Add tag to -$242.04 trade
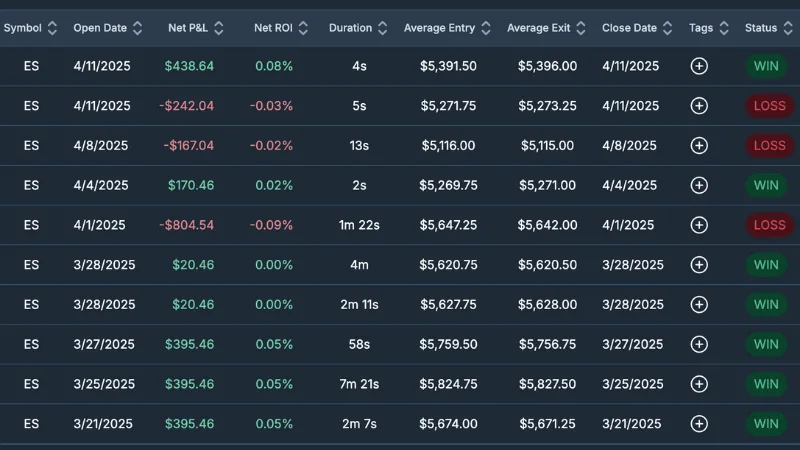Screen dimensions: 800x450 pyautogui.click(x=699, y=106)
